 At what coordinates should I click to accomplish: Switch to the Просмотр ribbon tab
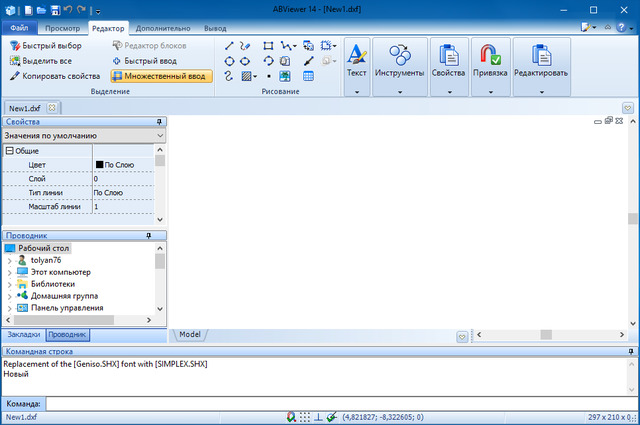(x=62, y=28)
